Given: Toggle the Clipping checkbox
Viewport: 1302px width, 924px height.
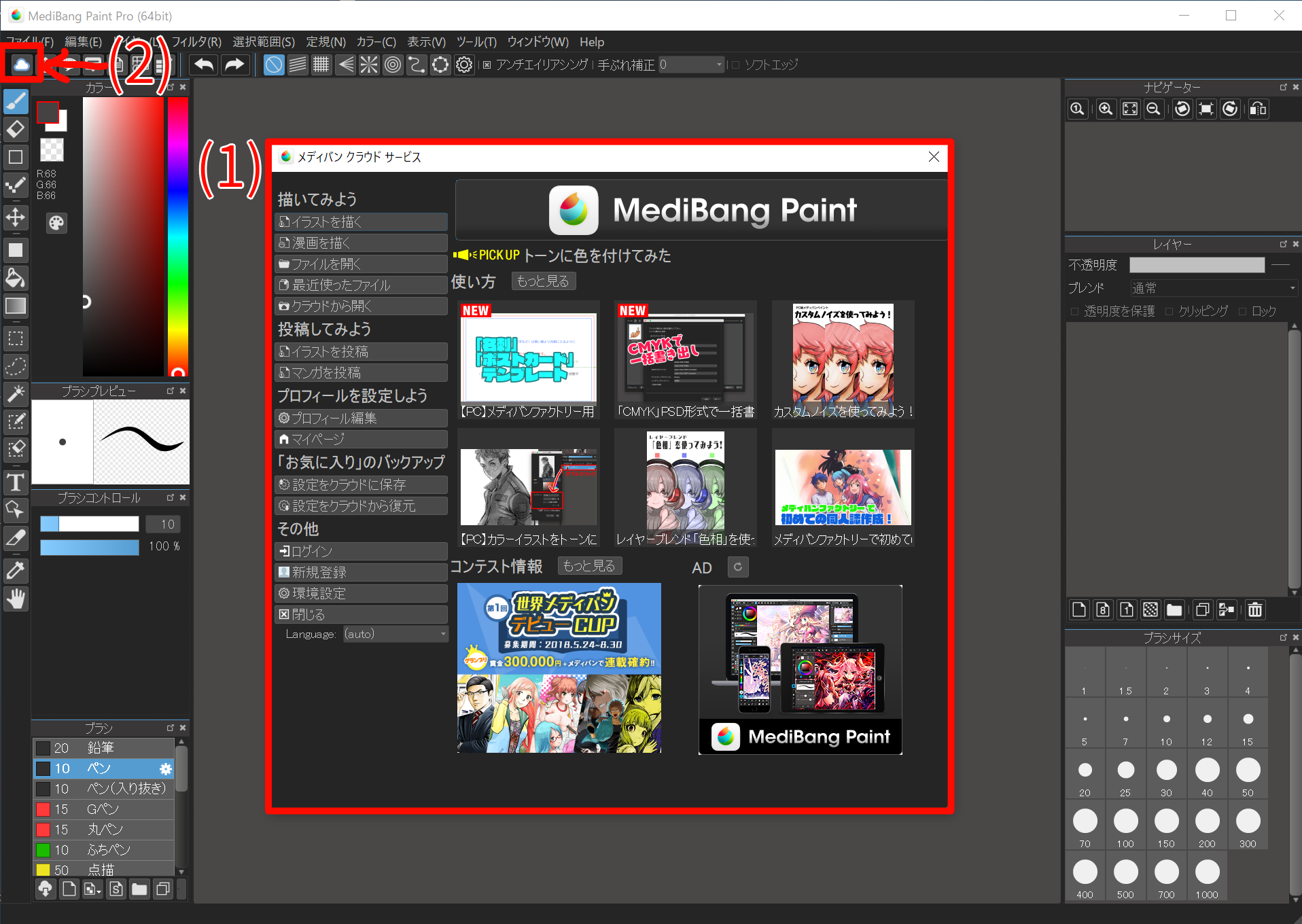Looking at the screenshot, I should (x=1169, y=311).
